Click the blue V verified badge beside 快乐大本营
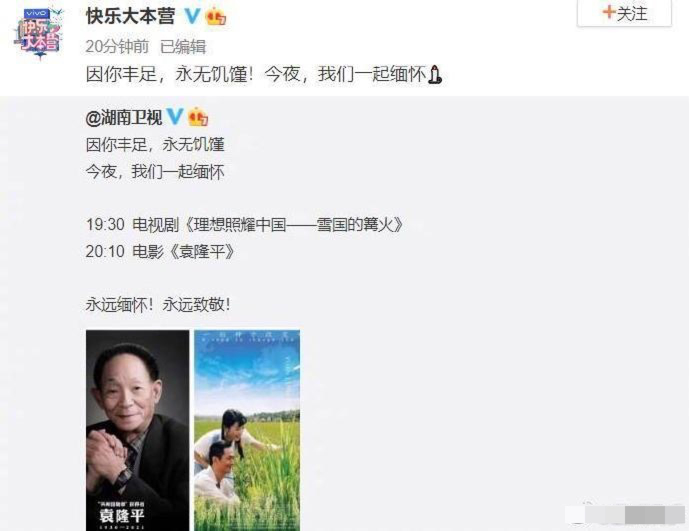This screenshot has height=531, width=690. coord(192,16)
